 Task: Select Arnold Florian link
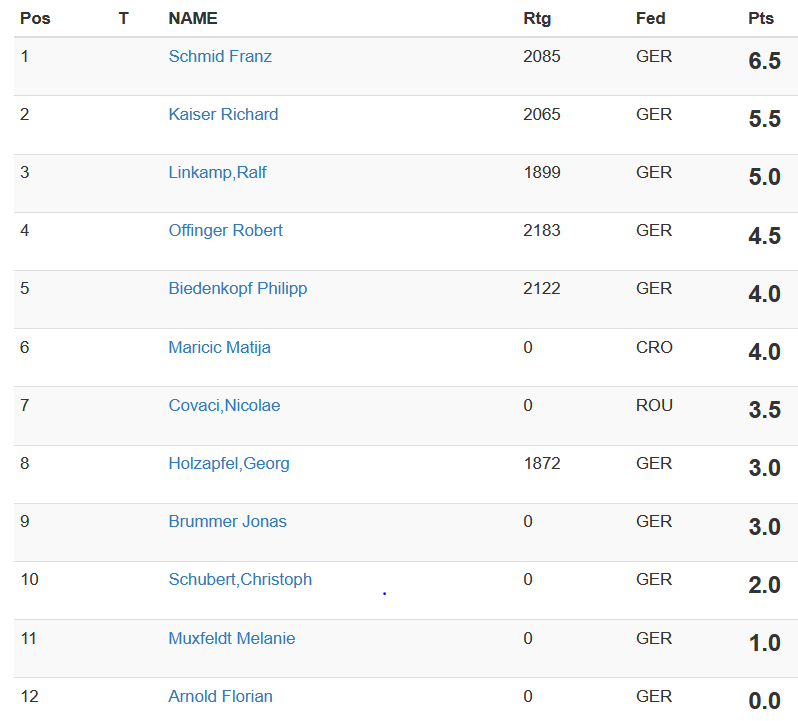tap(220, 697)
